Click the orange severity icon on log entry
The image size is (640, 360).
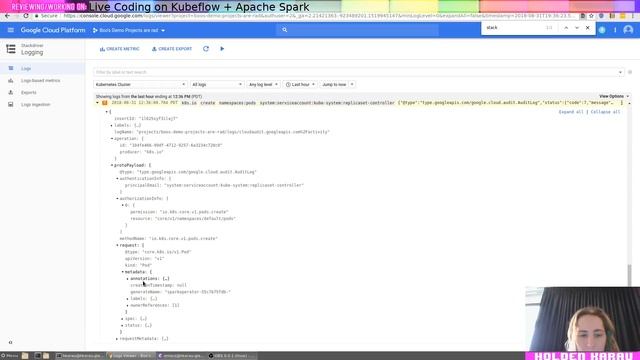click(105, 103)
